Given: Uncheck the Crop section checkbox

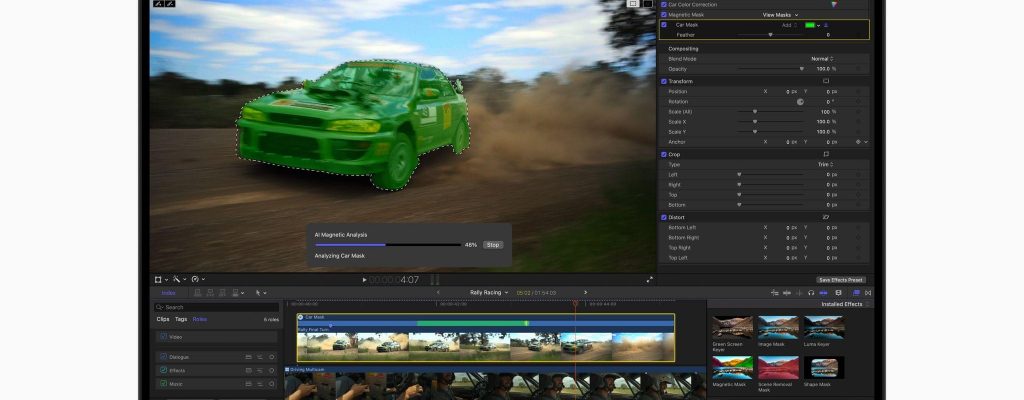Looking at the screenshot, I should click(x=663, y=154).
